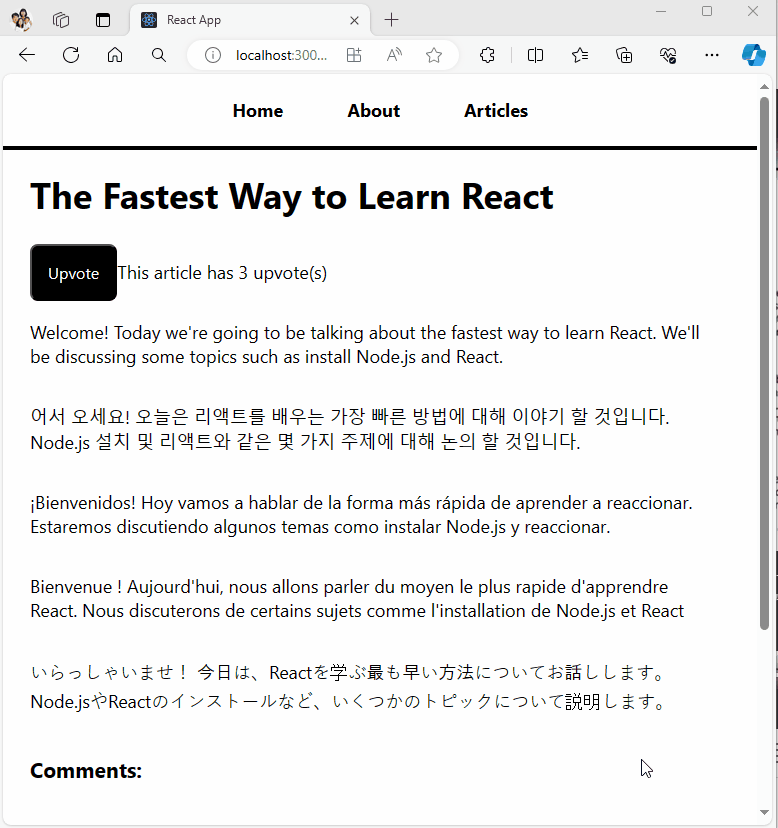The image size is (778, 828).
Task: Click the scrollbar down arrow
Action: (x=764, y=812)
